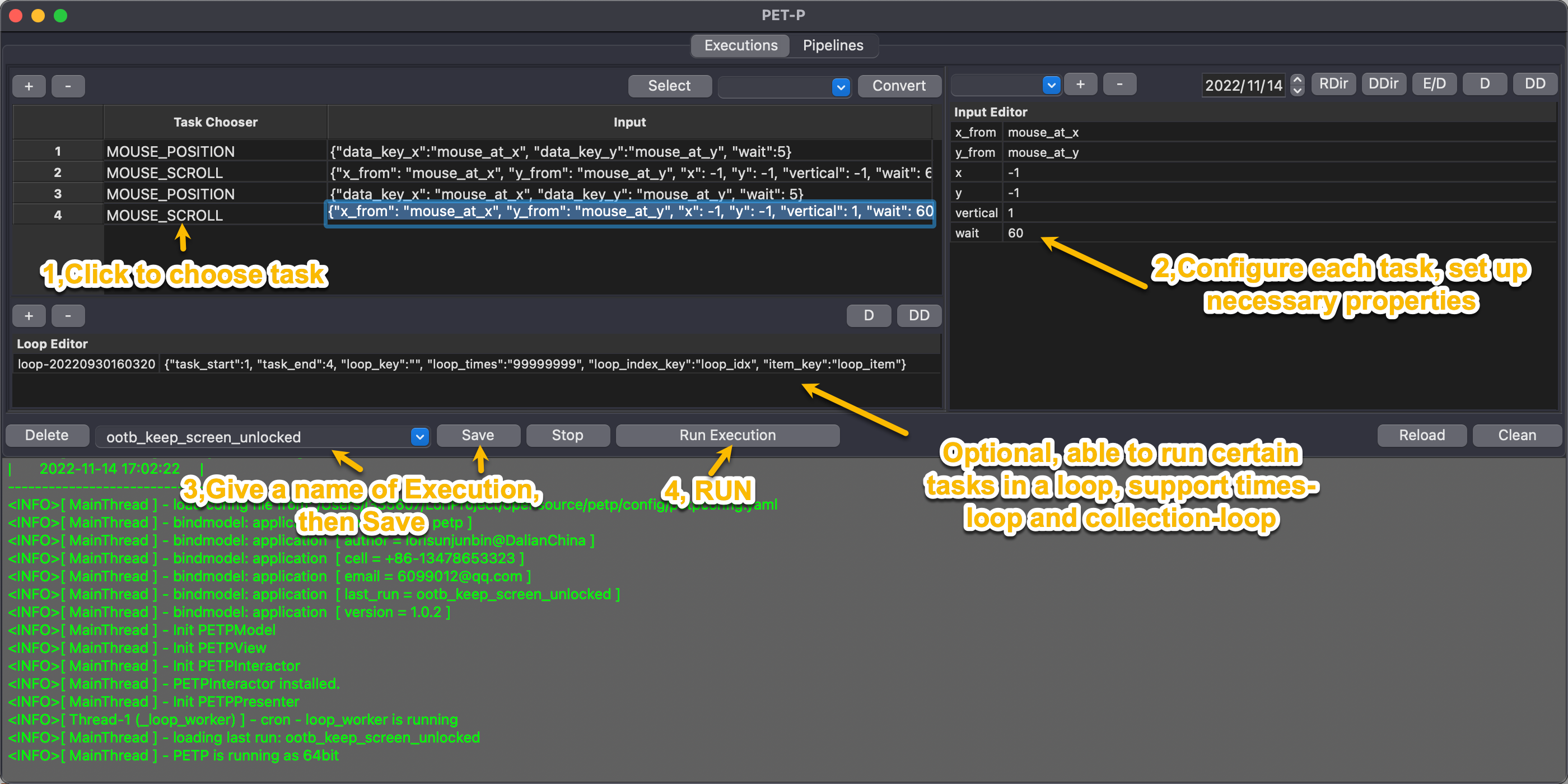Switch to the Pipelines tab
This screenshot has height=784, width=1568.
pos(832,46)
